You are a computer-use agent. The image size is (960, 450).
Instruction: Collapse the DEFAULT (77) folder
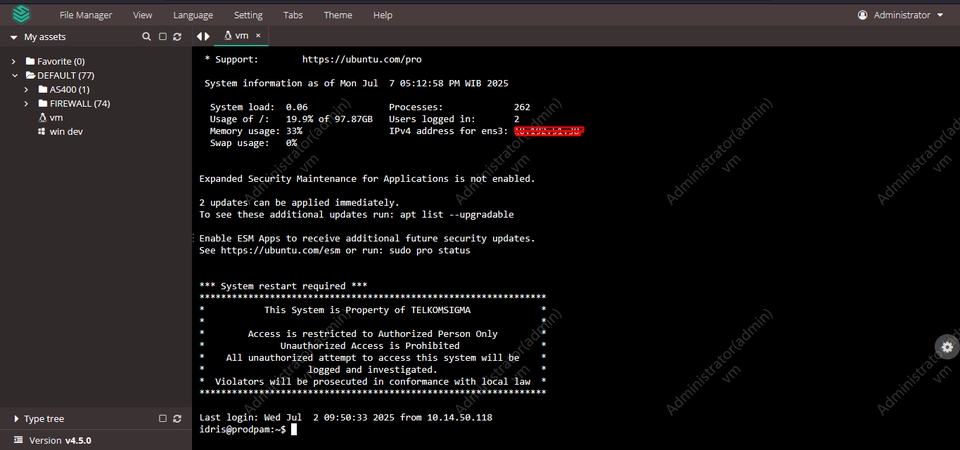(15, 75)
